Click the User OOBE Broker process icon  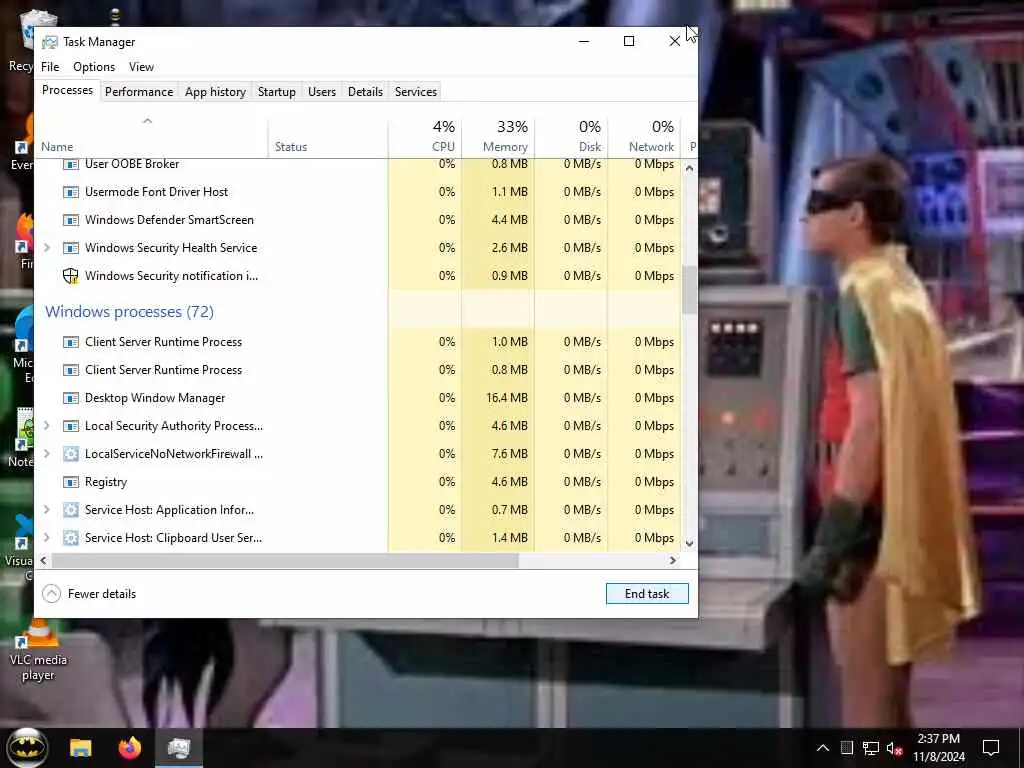click(71, 164)
